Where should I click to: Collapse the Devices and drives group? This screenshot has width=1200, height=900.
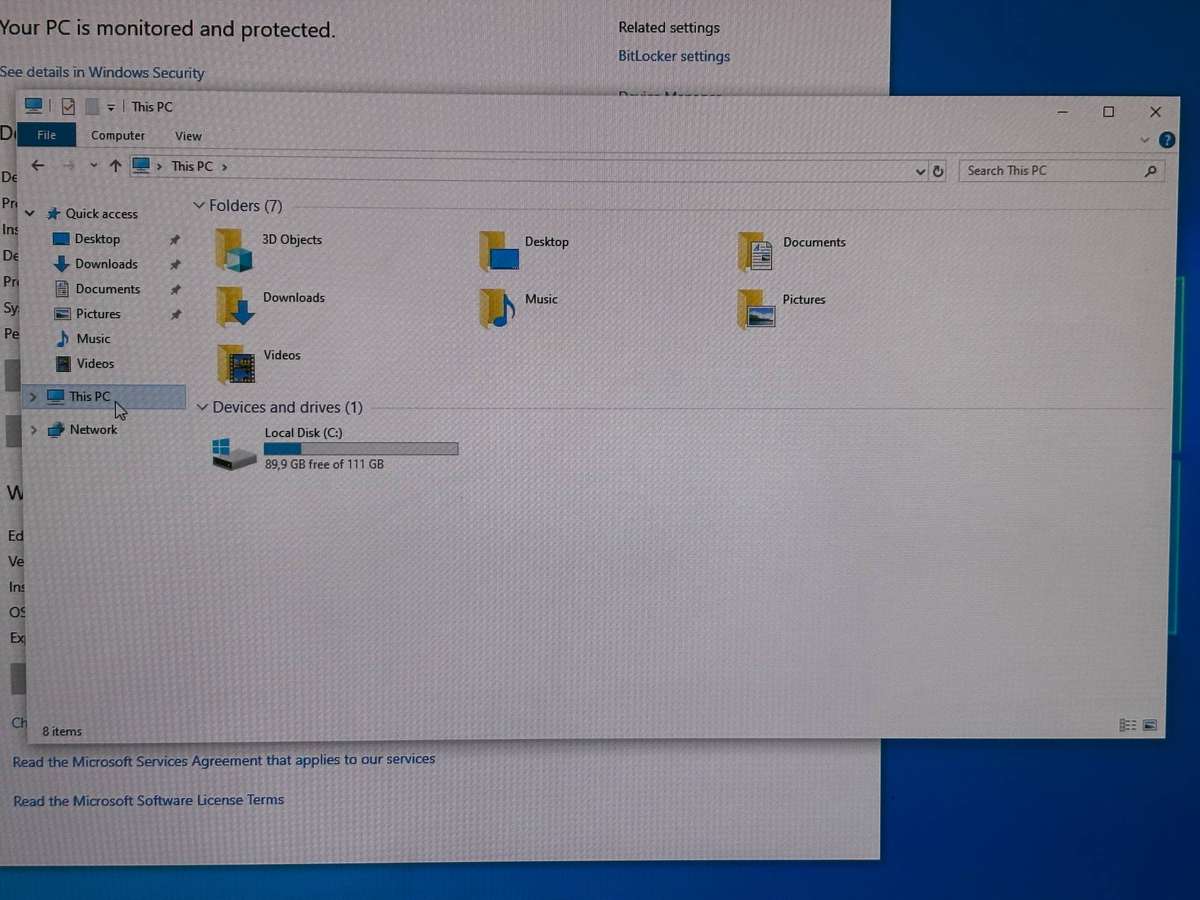pos(202,407)
